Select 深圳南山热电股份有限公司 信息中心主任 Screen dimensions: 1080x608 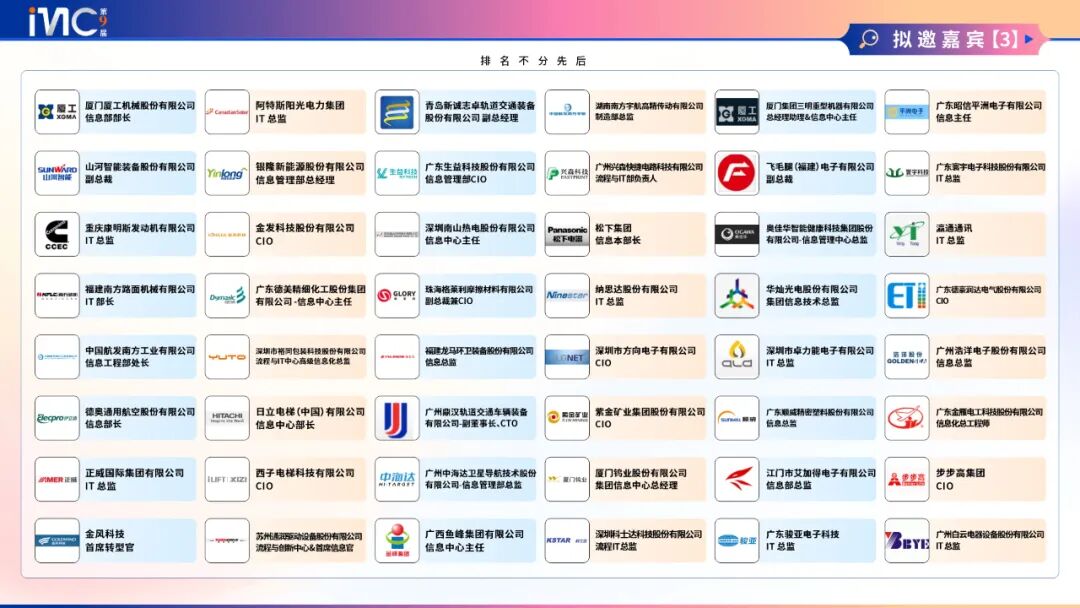(x=479, y=234)
